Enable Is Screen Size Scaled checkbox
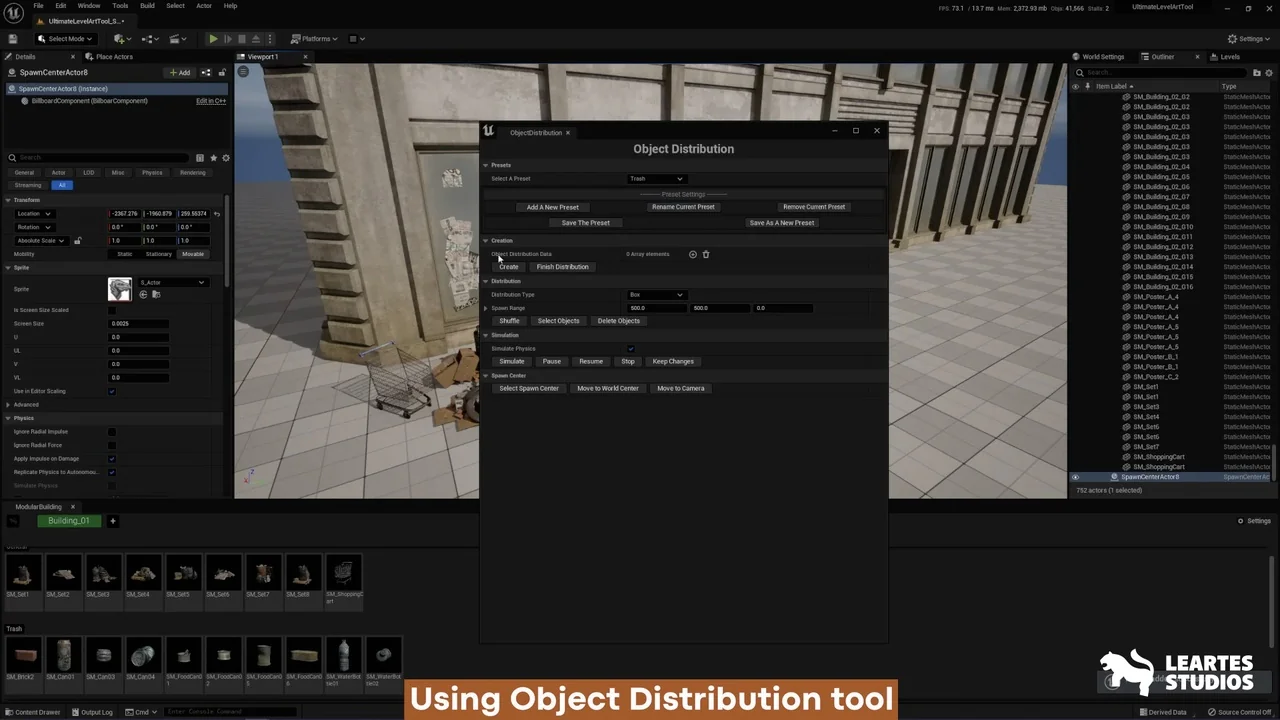This screenshot has width=1280, height=720. click(112, 310)
